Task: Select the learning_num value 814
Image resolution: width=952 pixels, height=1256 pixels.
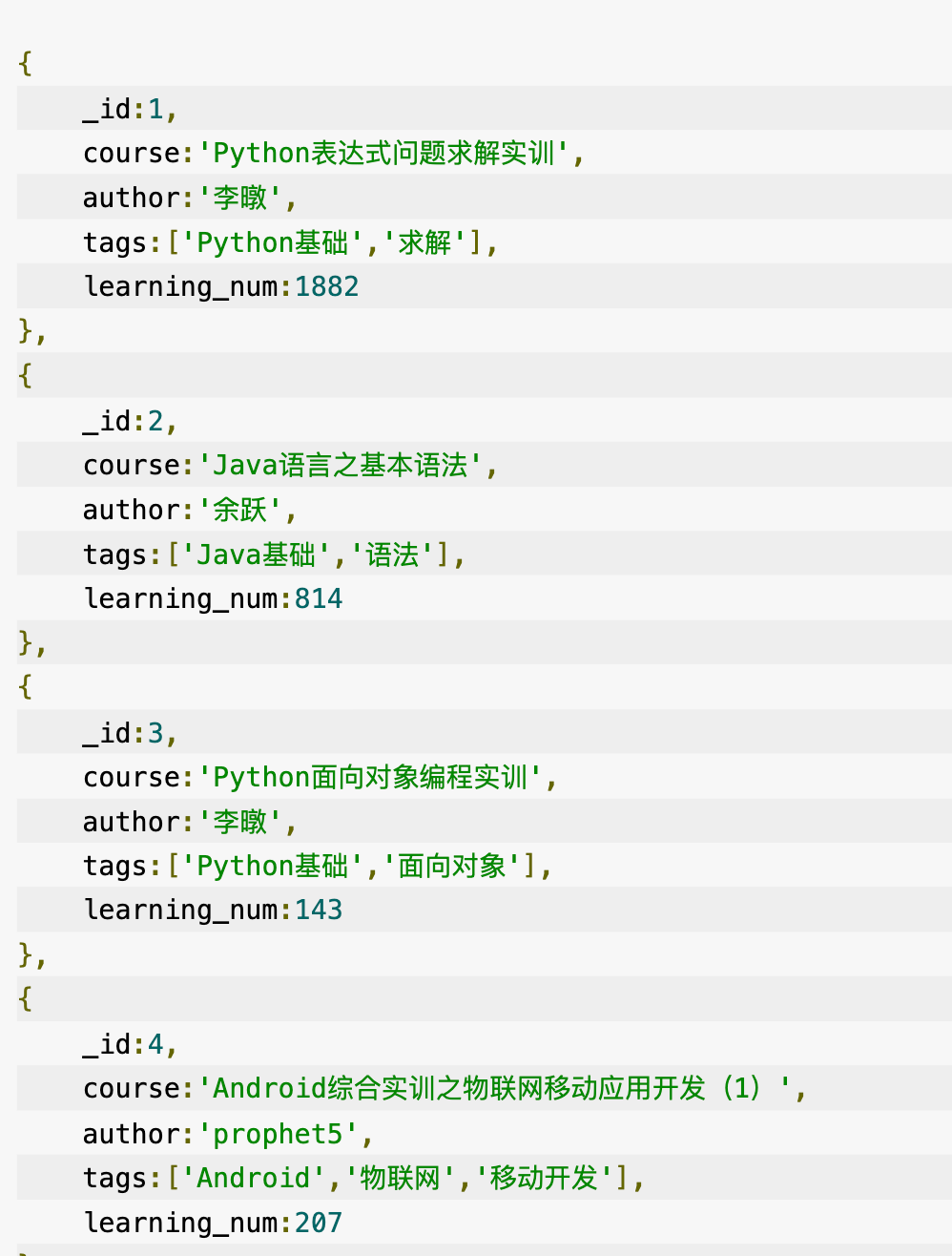Action: click(x=319, y=598)
